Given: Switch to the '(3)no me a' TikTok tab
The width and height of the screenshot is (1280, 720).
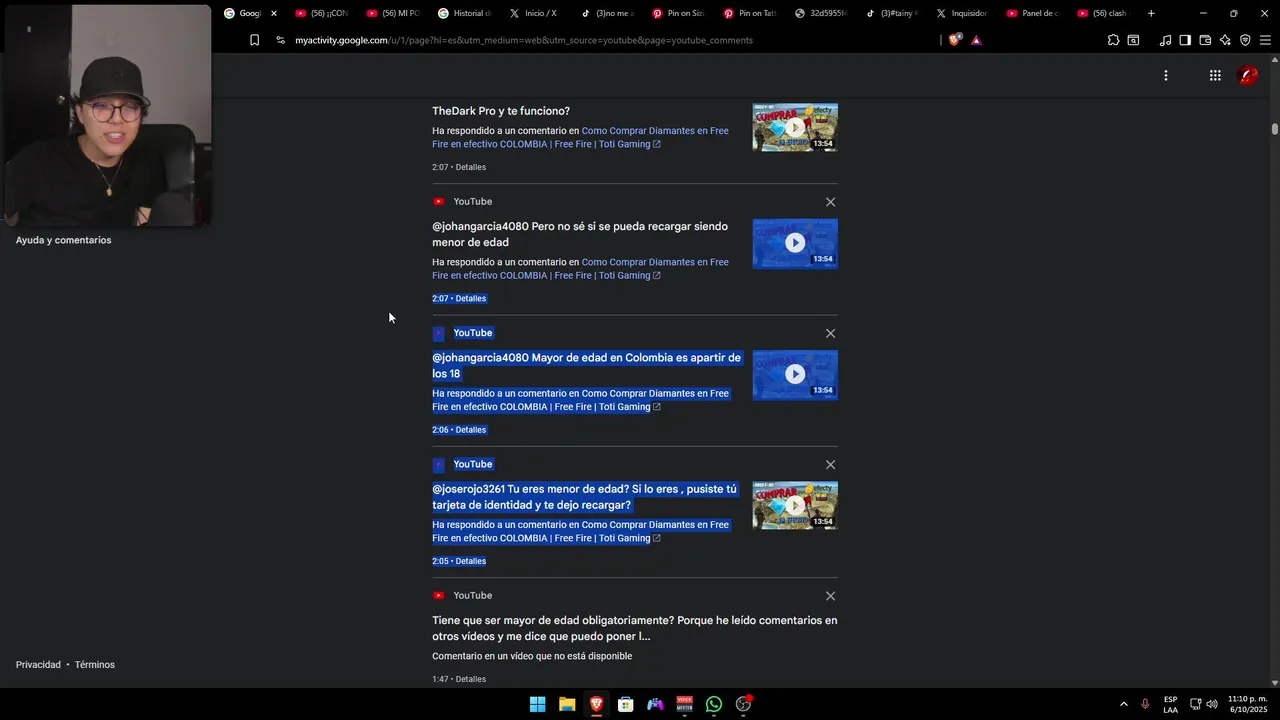Looking at the screenshot, I should point(609,13).
